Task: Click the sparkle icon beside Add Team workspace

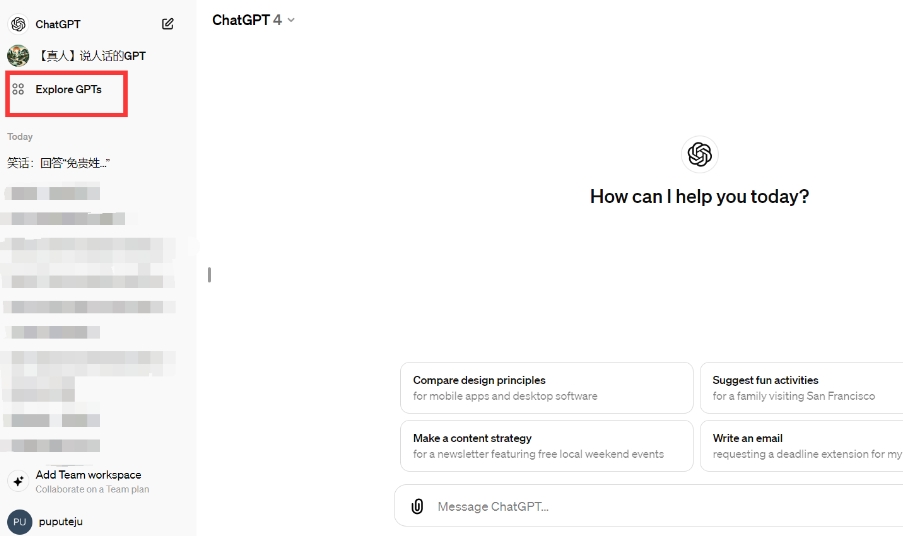Action: click(18, 481)
